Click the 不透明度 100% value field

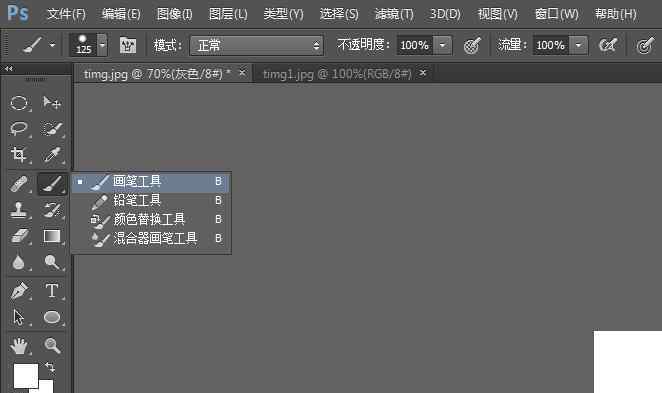tap(415, 45)
